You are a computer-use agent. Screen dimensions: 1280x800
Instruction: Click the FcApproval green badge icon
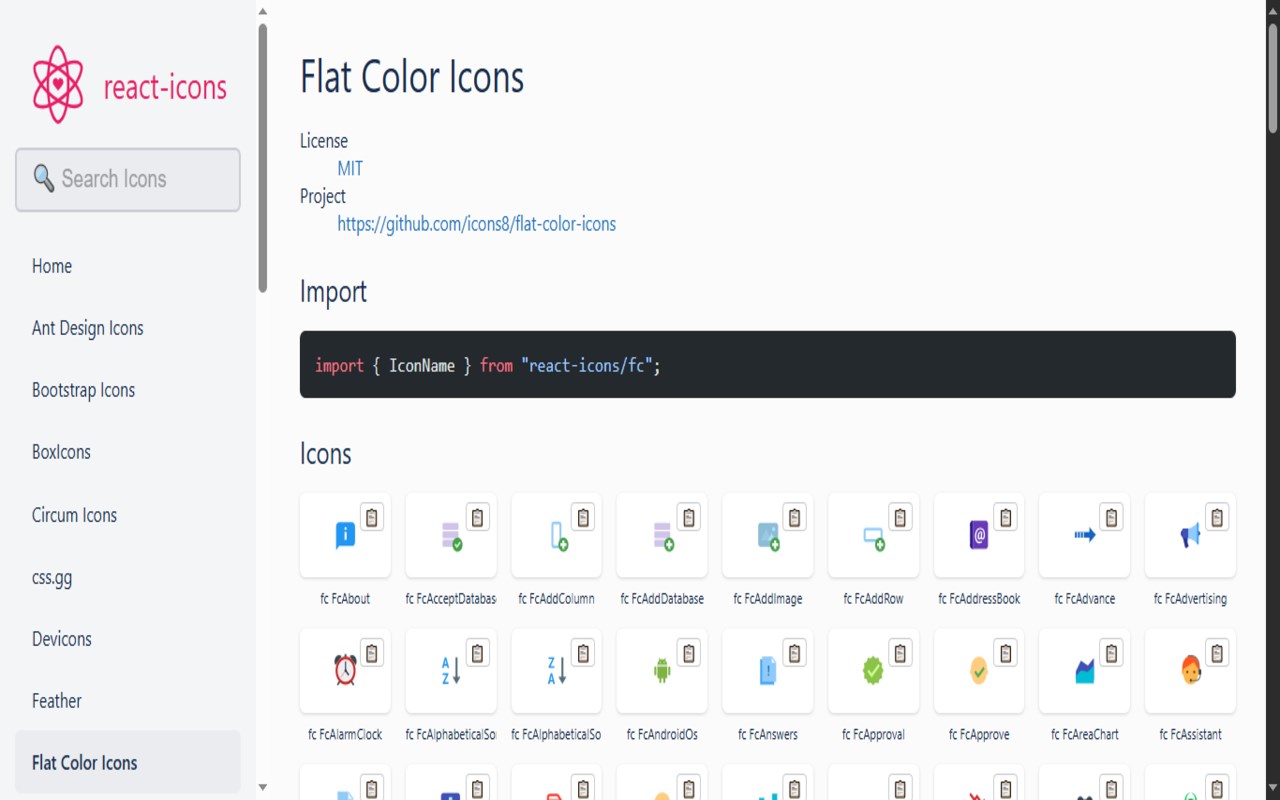[x=873, y=670]
